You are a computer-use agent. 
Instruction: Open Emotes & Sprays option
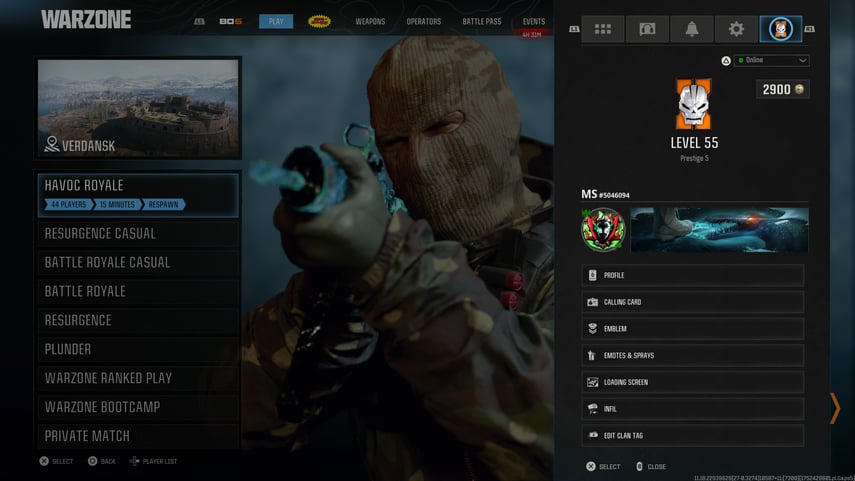click(692, 355)
